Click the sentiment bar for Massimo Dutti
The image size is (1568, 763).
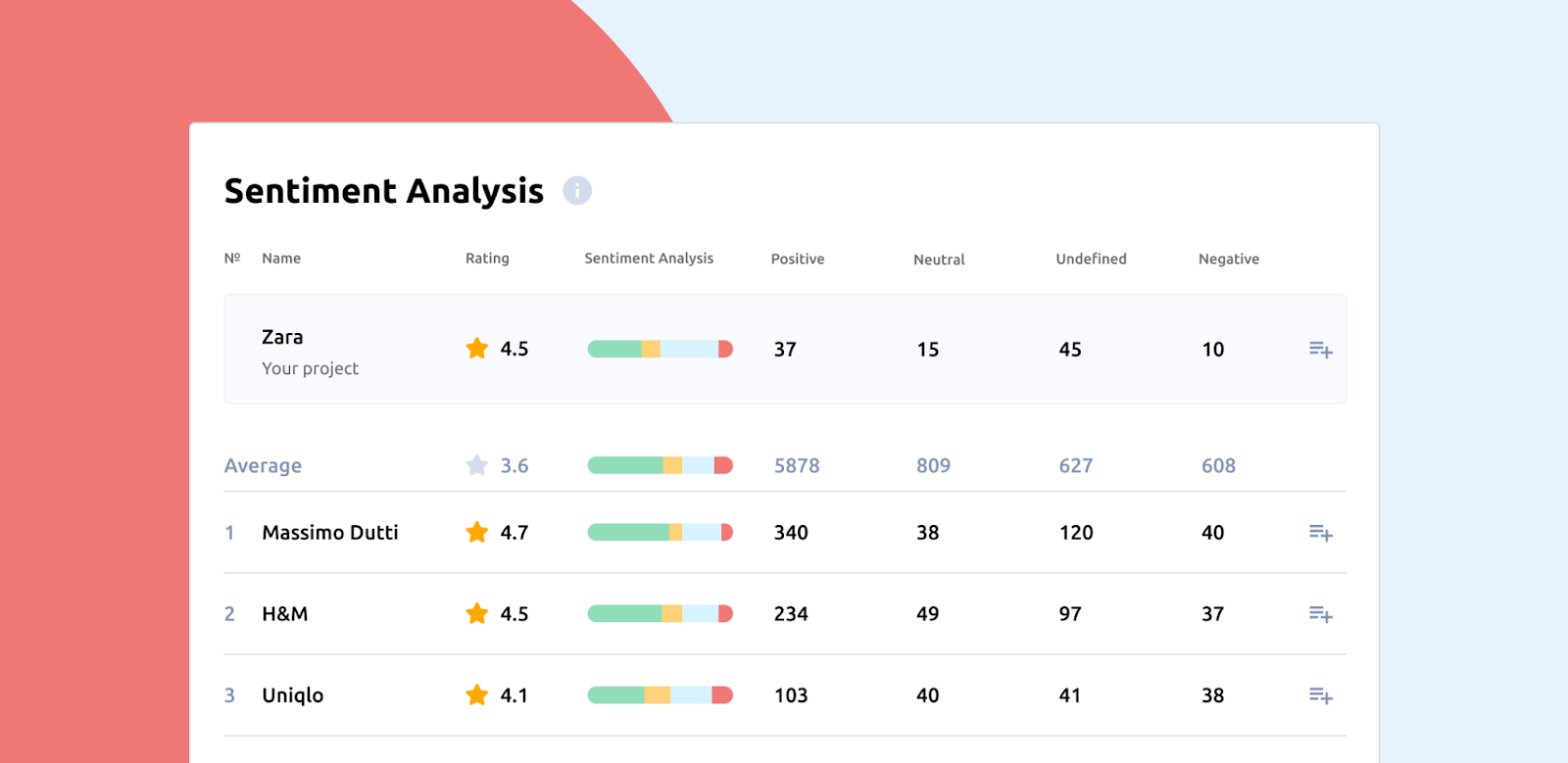[x=661, y=532]
